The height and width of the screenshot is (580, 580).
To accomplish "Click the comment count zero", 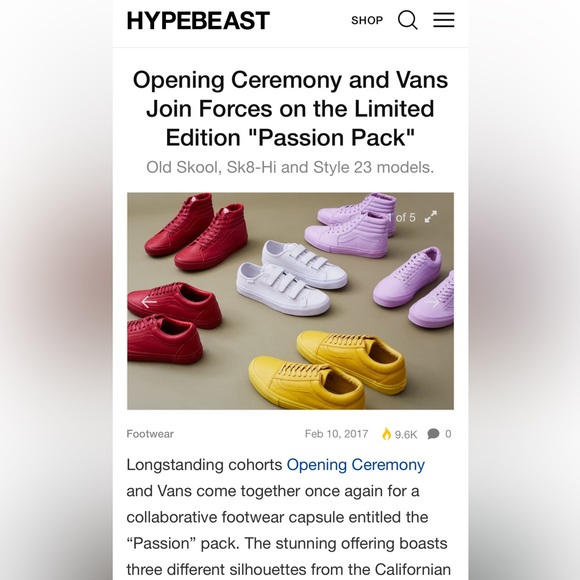I will click(x=448, y=434).
